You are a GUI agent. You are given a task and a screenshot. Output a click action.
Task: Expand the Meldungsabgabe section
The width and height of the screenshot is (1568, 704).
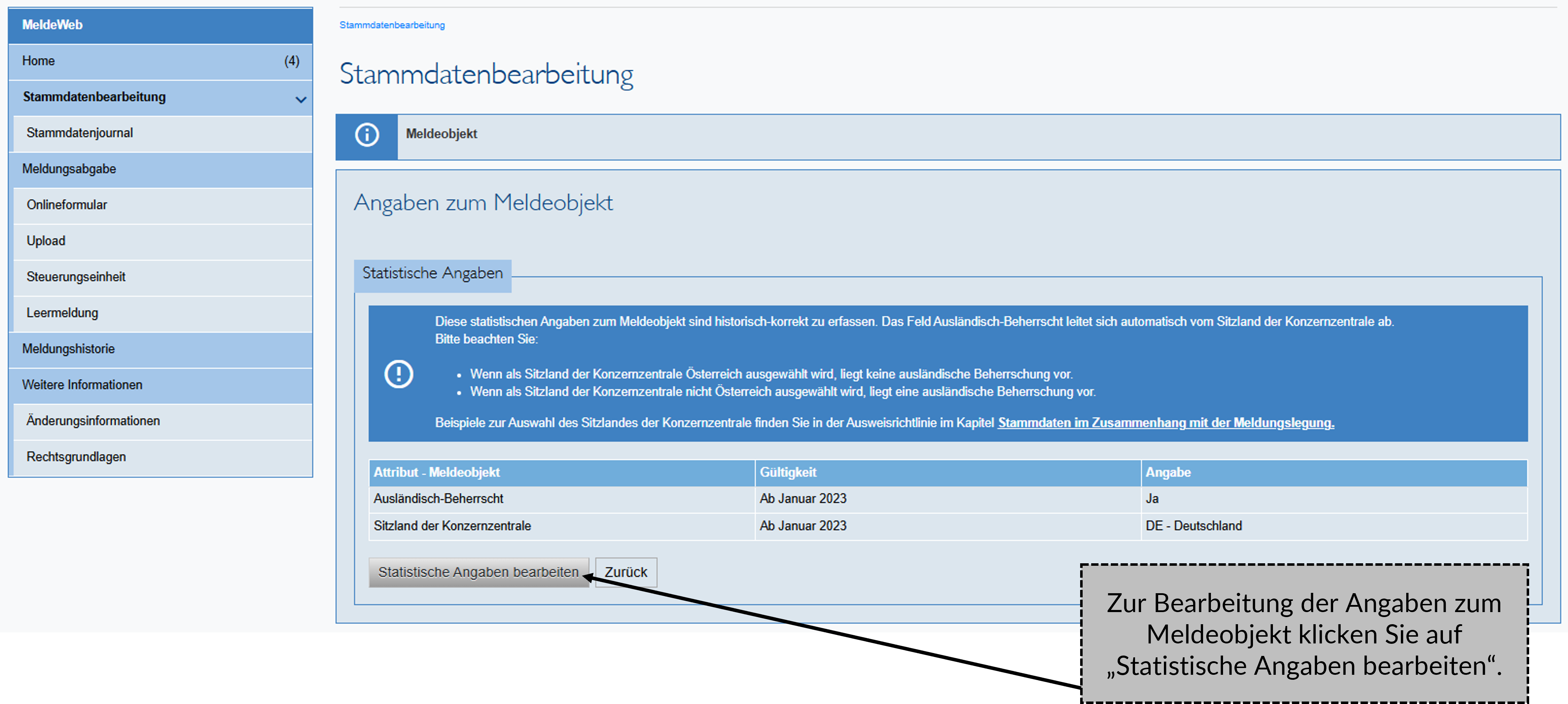tap(69, 169)
